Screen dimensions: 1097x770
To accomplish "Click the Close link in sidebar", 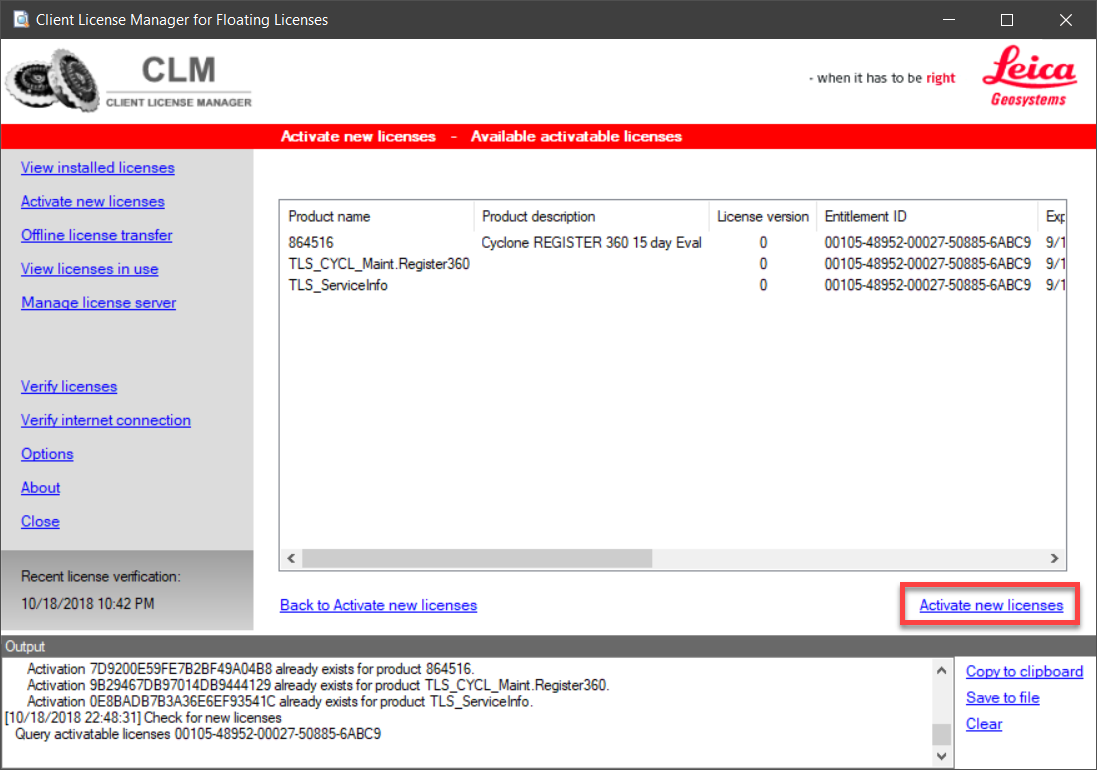I will pos(40,521).
